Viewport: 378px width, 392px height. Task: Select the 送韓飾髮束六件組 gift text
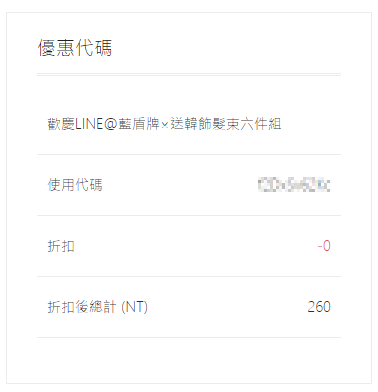pyautogui.click(x=226, y=124)
